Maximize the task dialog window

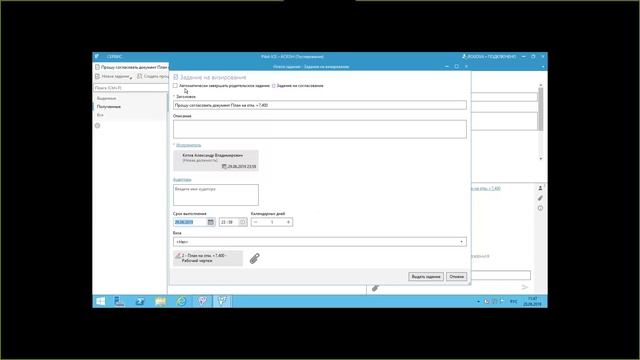point(456,67)
